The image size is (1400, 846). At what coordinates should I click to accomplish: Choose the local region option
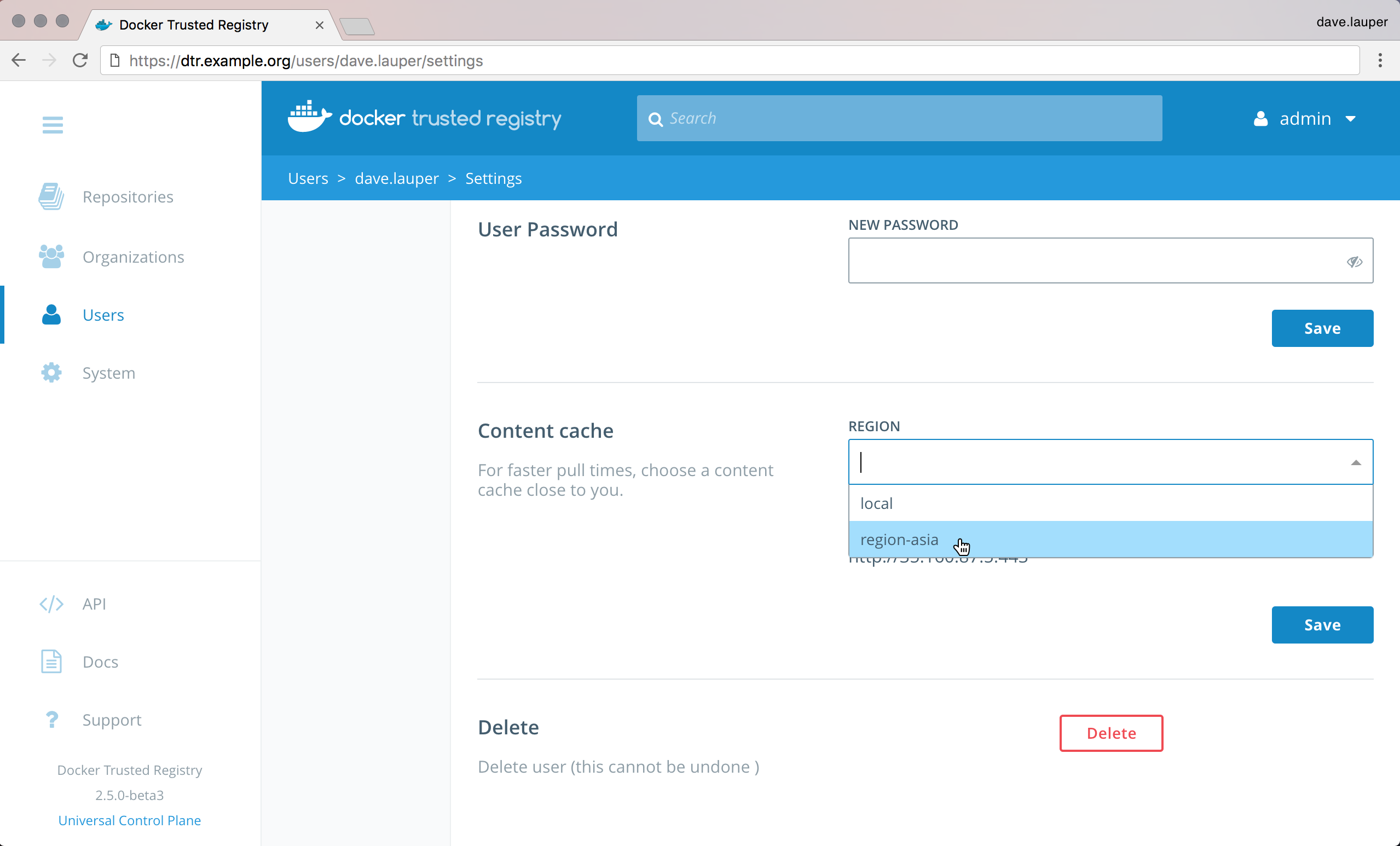pos(876,503)
